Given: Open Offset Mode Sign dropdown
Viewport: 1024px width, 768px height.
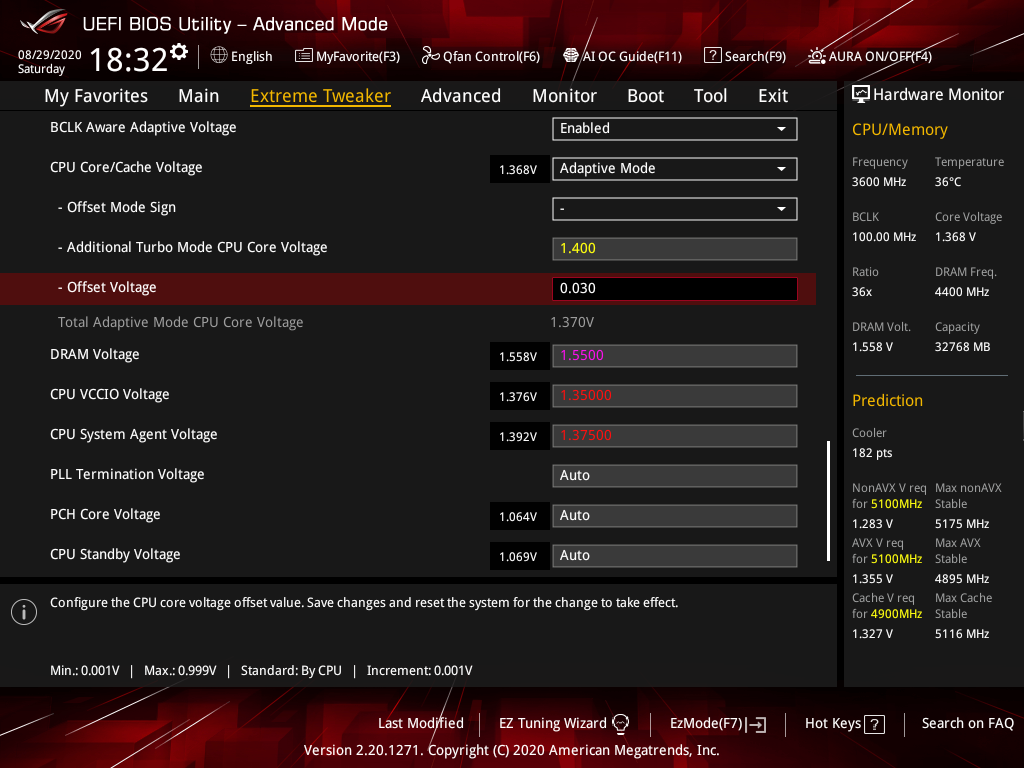Looking at the screenshot, I should coord(675,209).
